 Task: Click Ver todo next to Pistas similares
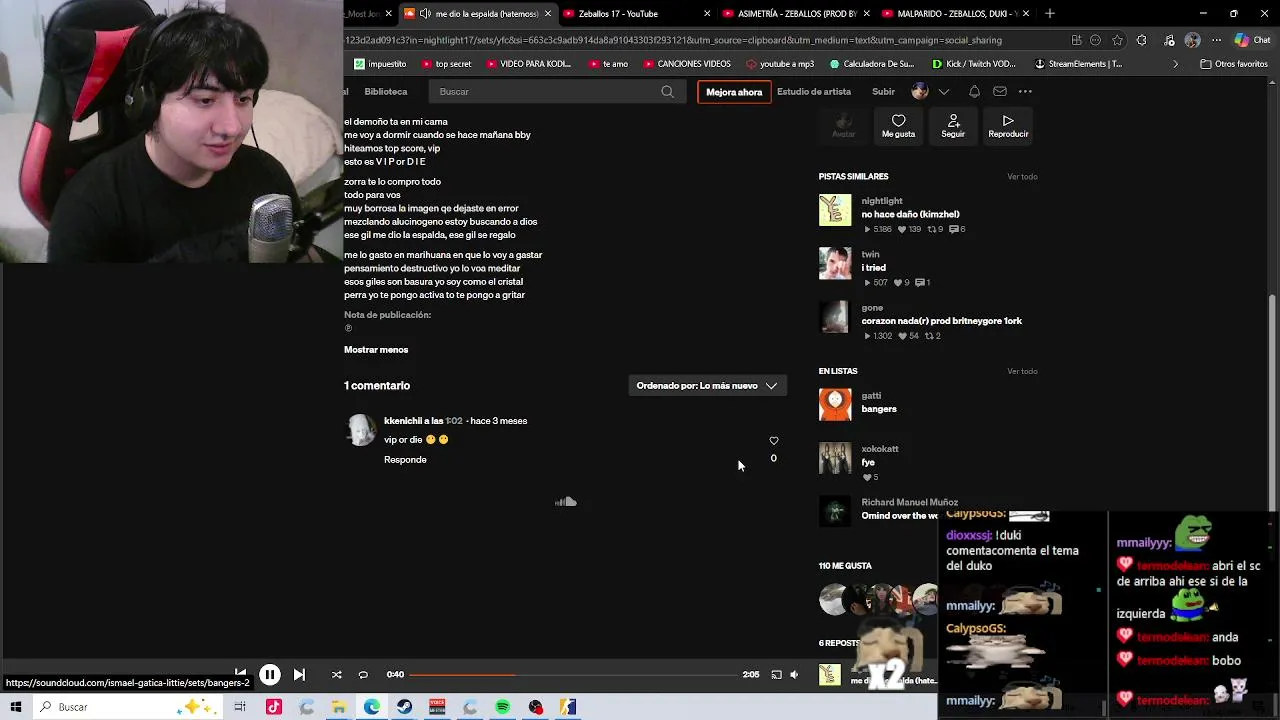click(1022, 177)
